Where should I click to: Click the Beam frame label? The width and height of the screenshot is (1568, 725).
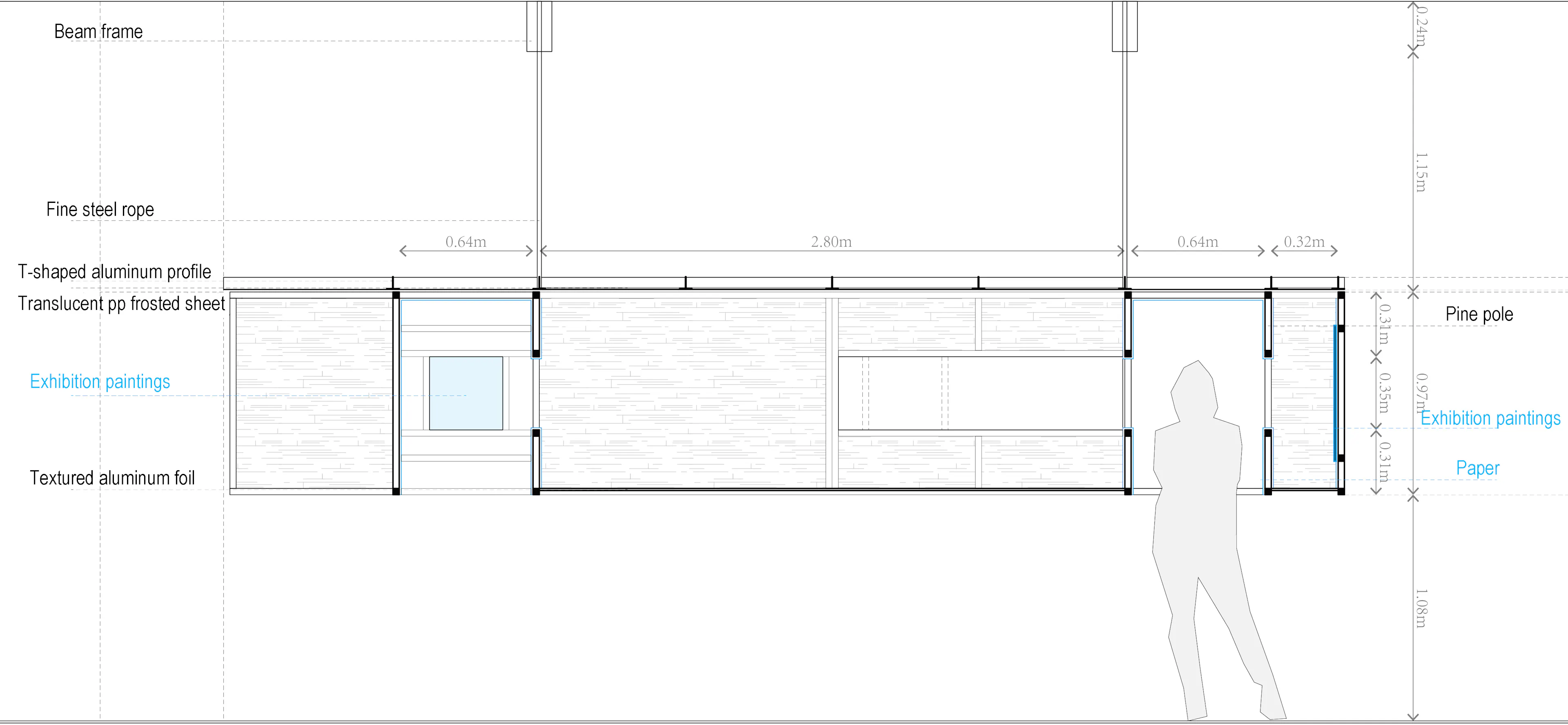tap(98, 32)
